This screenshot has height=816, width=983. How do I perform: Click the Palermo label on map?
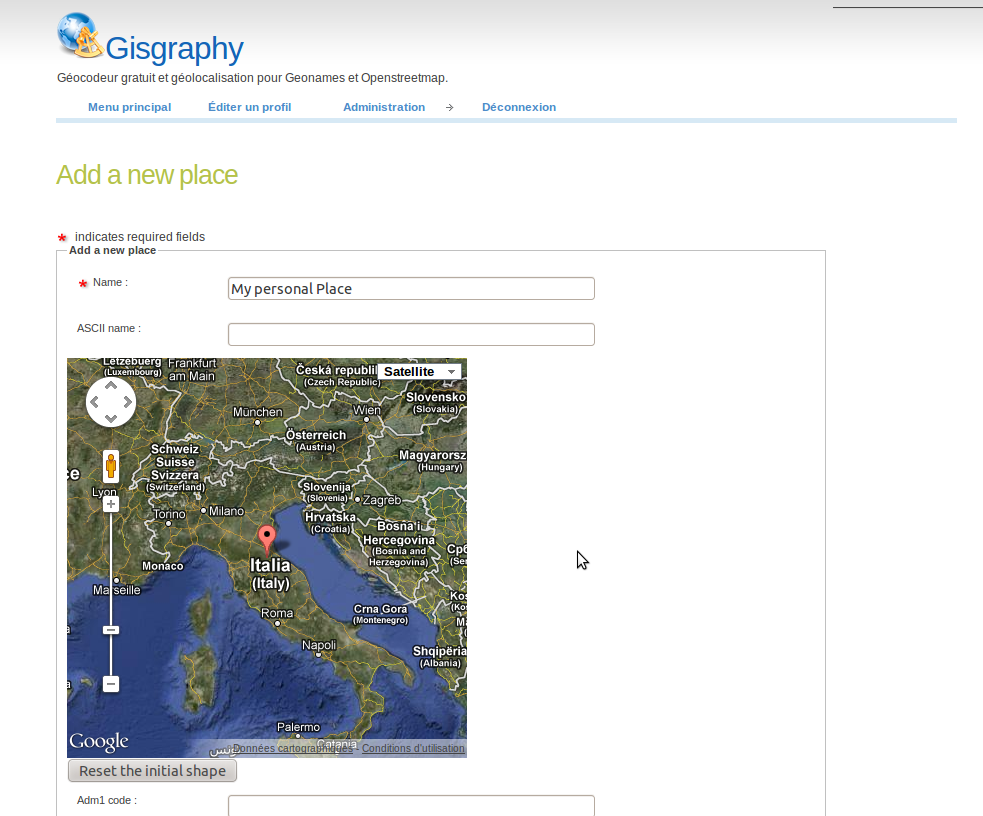click(x=298, y=727)
